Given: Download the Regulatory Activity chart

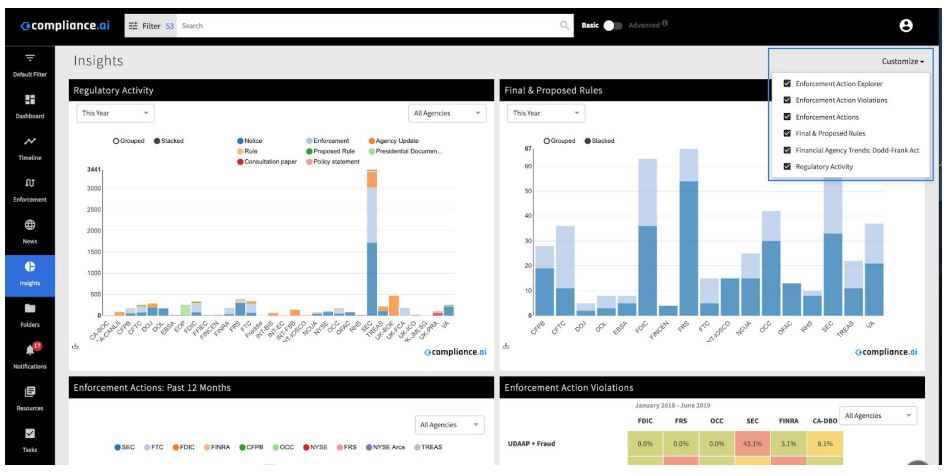Looking at the screenshot, I should point(75,346).
